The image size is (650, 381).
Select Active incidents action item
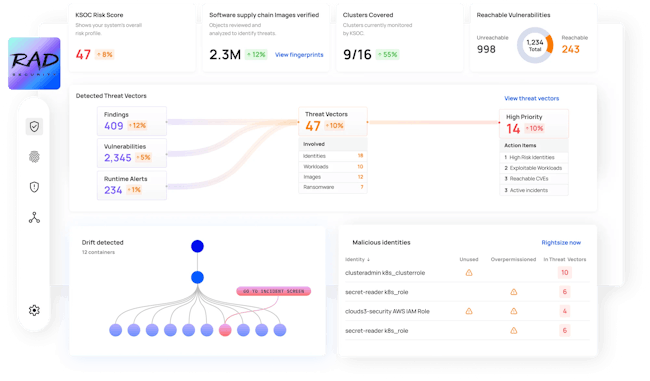coord(534,190)
